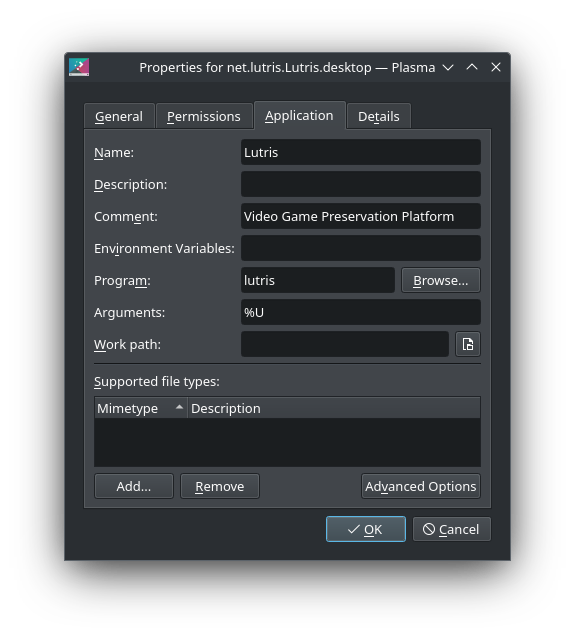575x637 pixels.
Task: Click the Browse... button
Action: 441,280
